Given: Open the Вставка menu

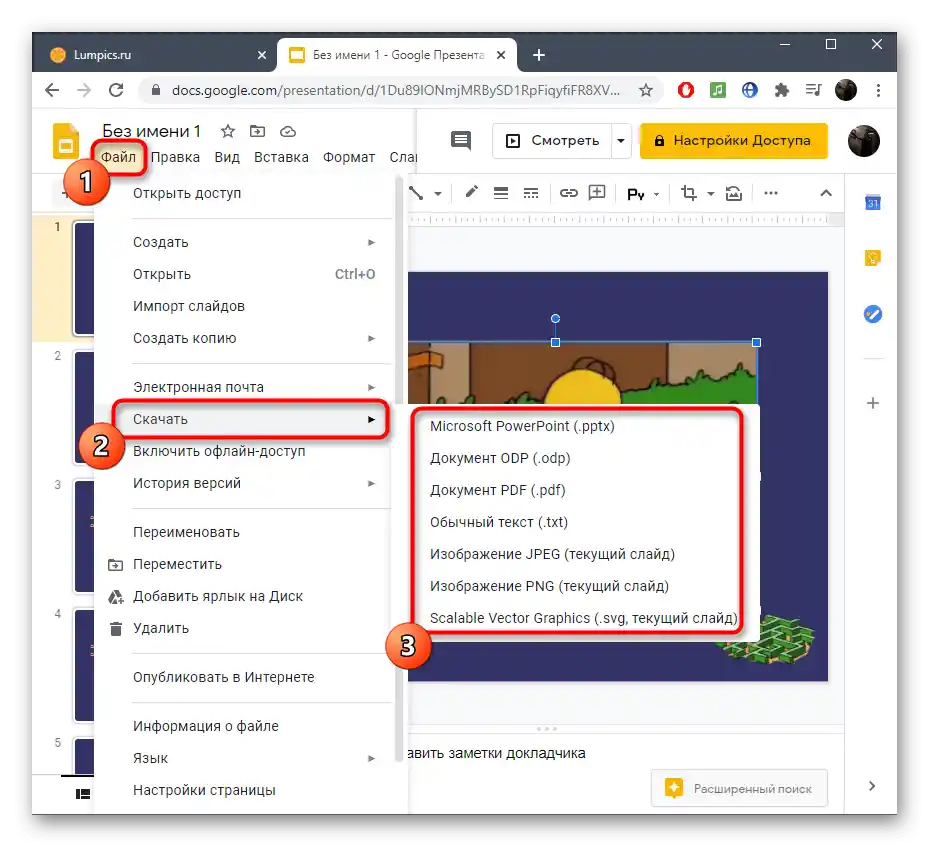Looking at the screenshot, I should 281,157.
